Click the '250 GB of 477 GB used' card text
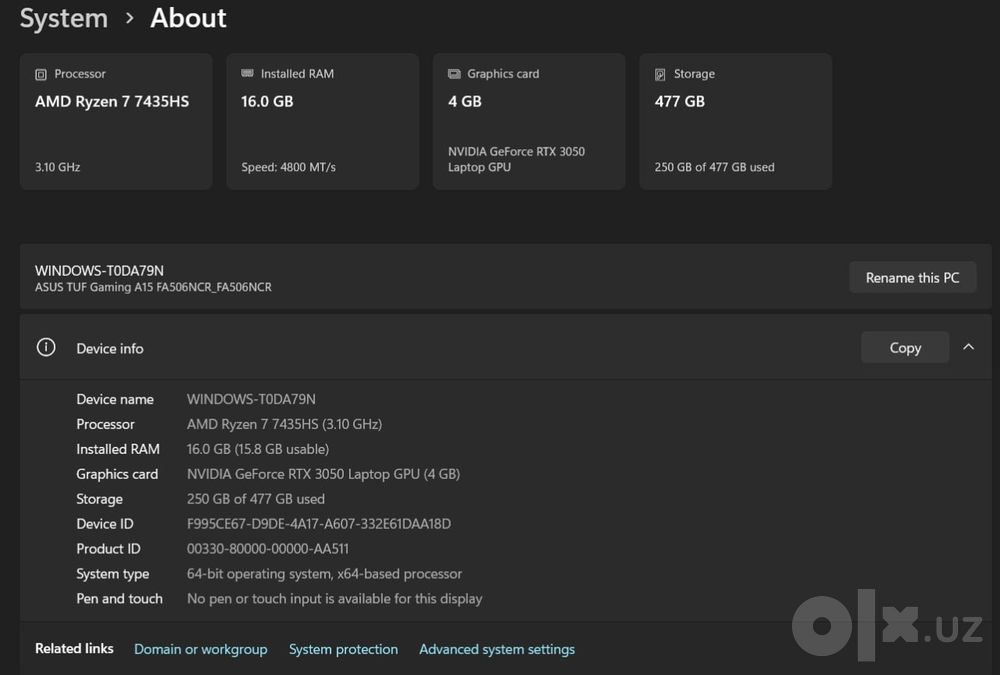 click(x=714, y=167)
